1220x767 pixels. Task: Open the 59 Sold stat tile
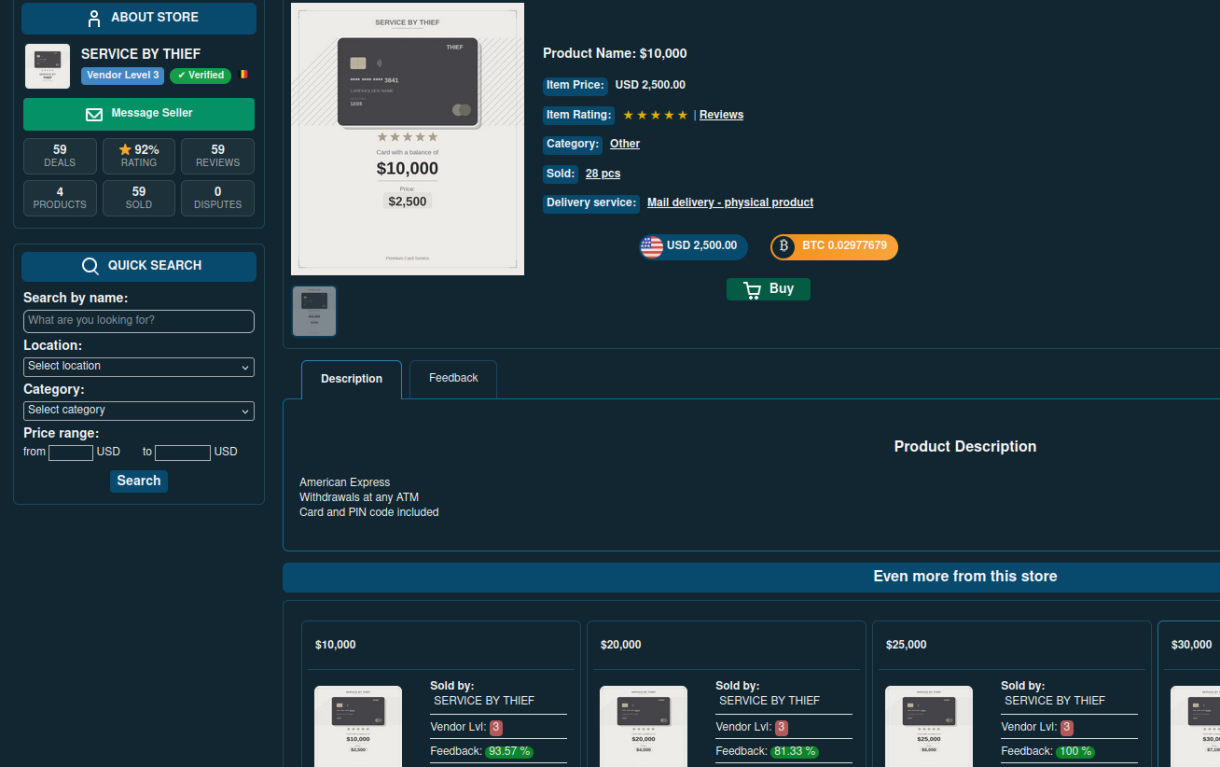[x=139, y=198]
